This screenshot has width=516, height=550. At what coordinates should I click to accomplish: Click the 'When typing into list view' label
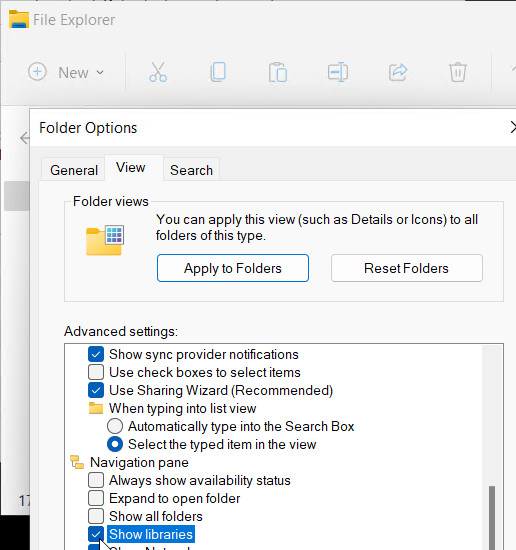point(183,408)
